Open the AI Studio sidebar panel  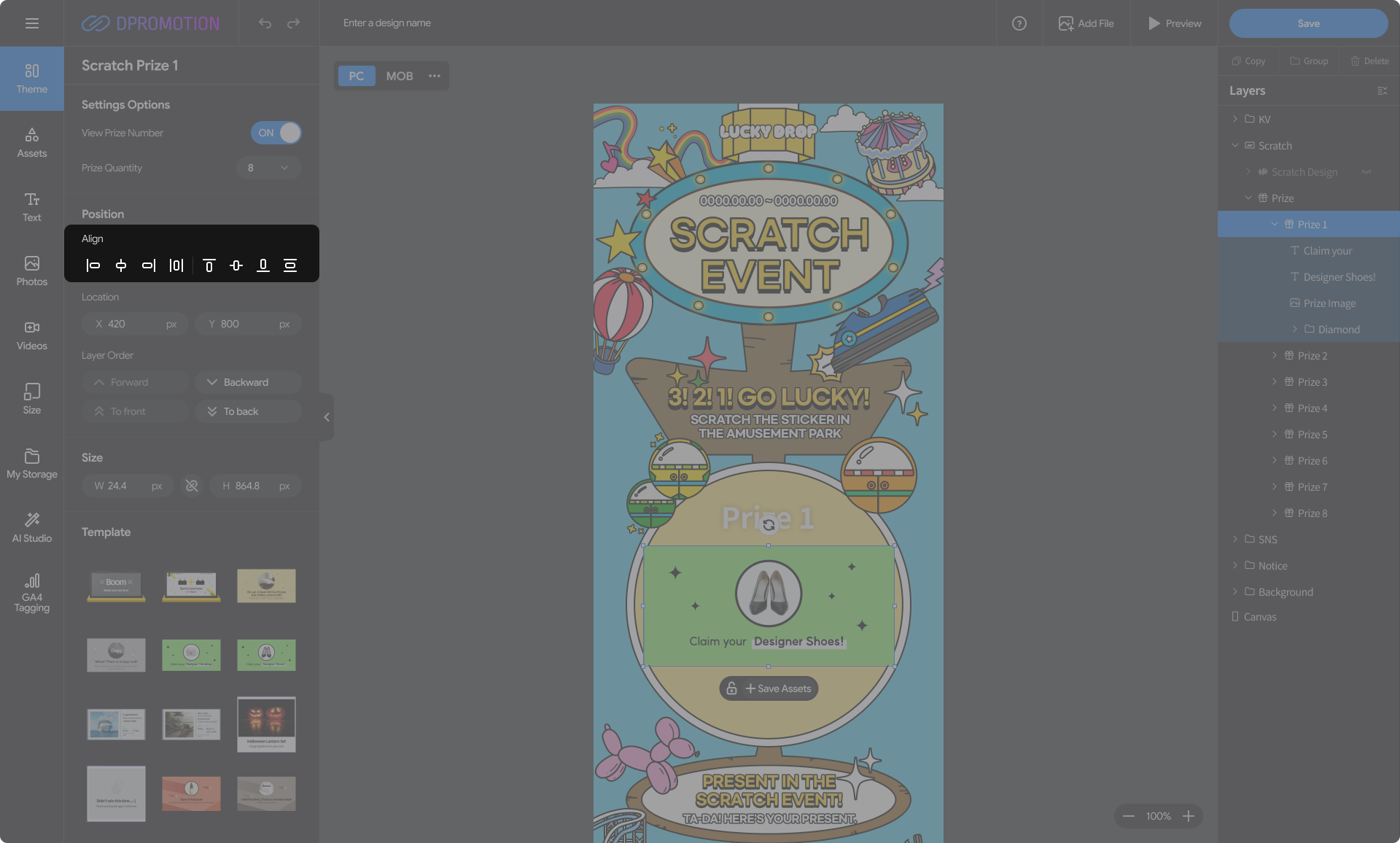pos(32,527)
